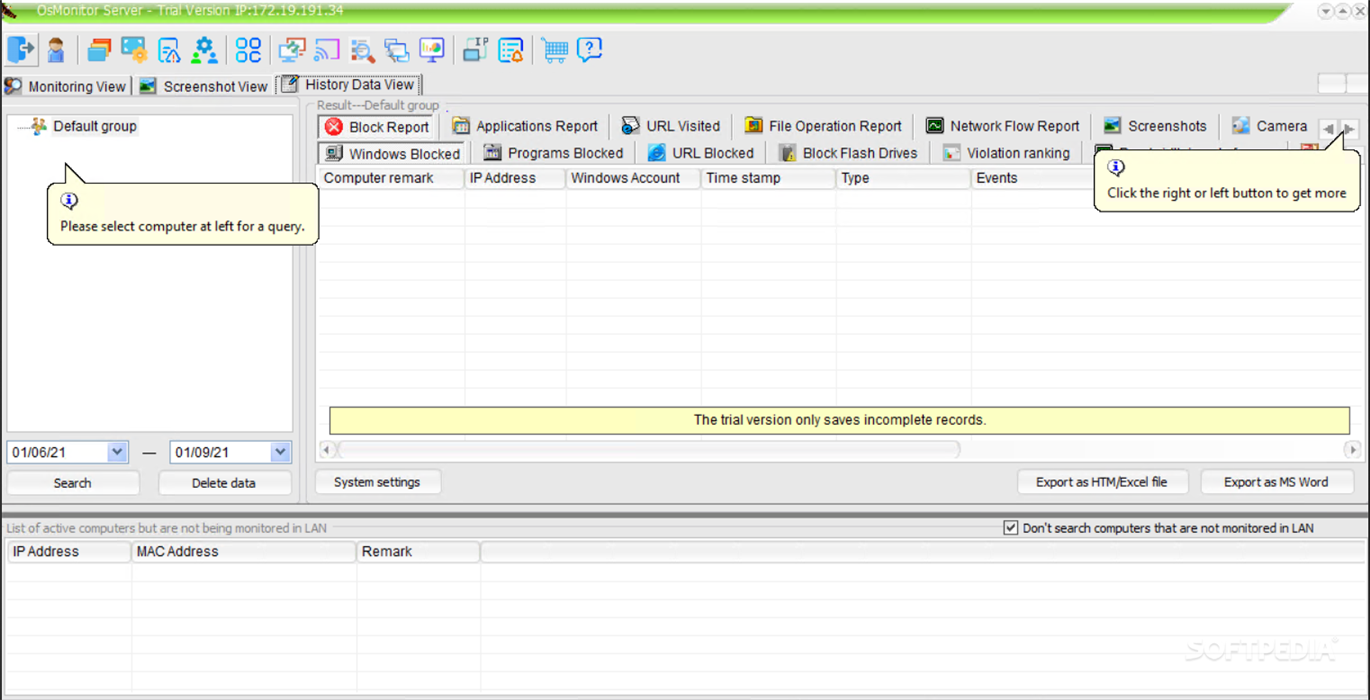
Task: Click the Time stamp column header
Action: (x=768, y=178)
